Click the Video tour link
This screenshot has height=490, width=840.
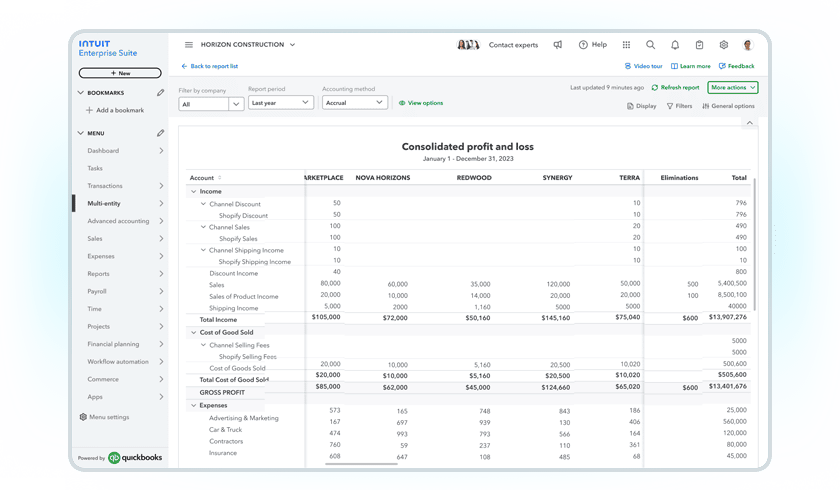tap(643, 66)
